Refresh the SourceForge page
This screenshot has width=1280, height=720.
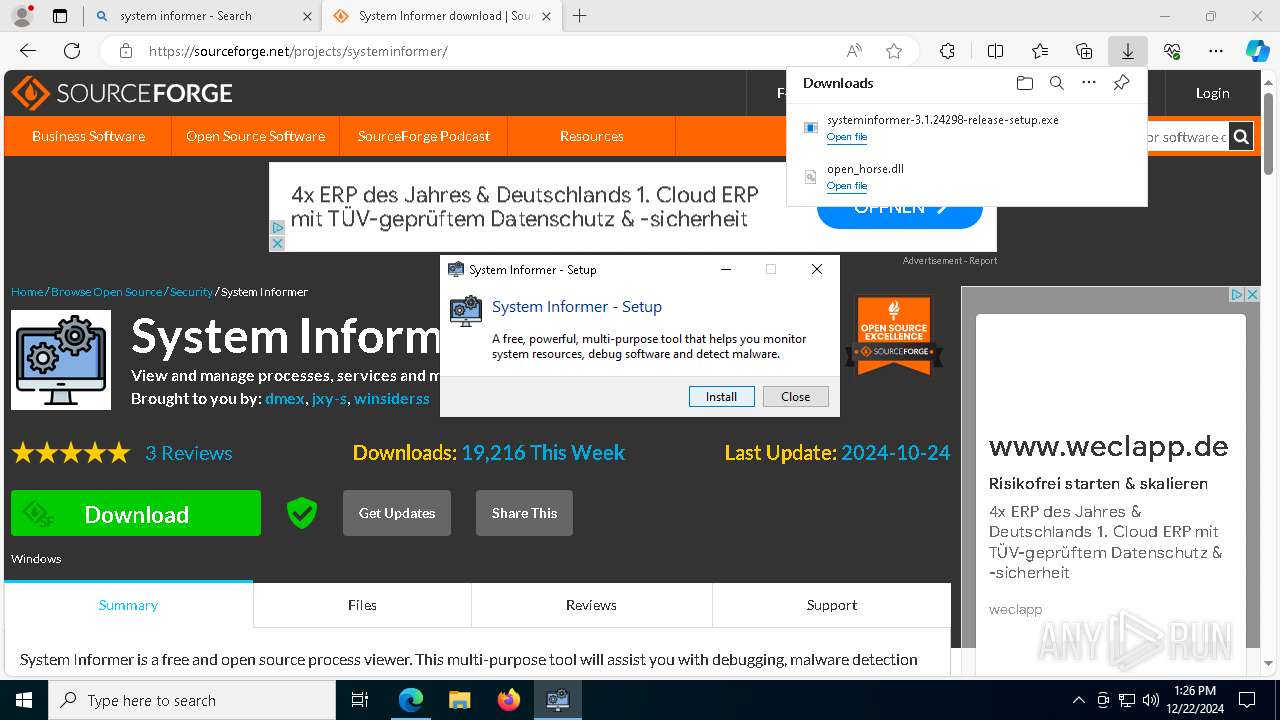(x=72, y=51)
